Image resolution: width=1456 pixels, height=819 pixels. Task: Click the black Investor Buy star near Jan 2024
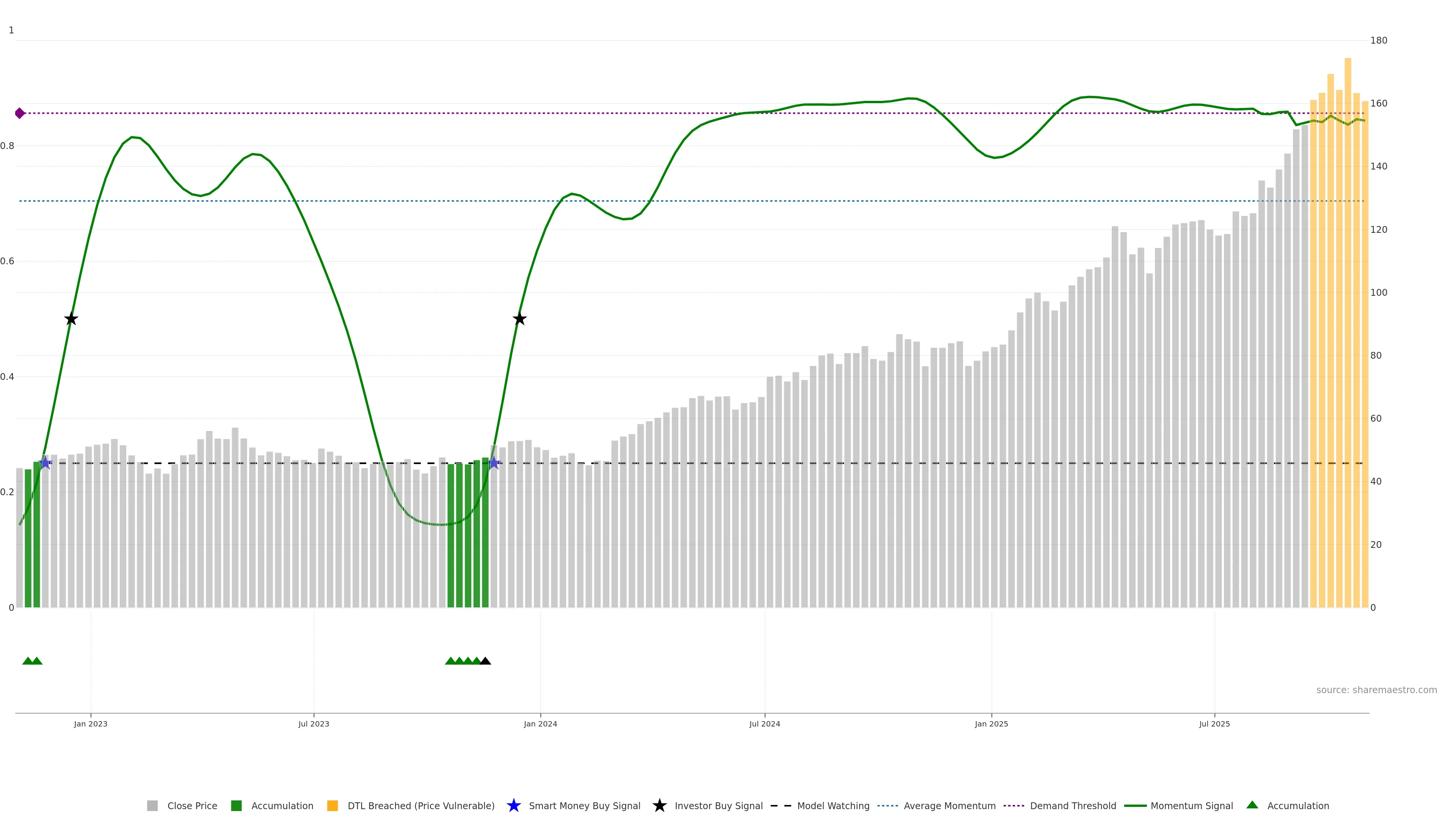click(x=519, y=319)
